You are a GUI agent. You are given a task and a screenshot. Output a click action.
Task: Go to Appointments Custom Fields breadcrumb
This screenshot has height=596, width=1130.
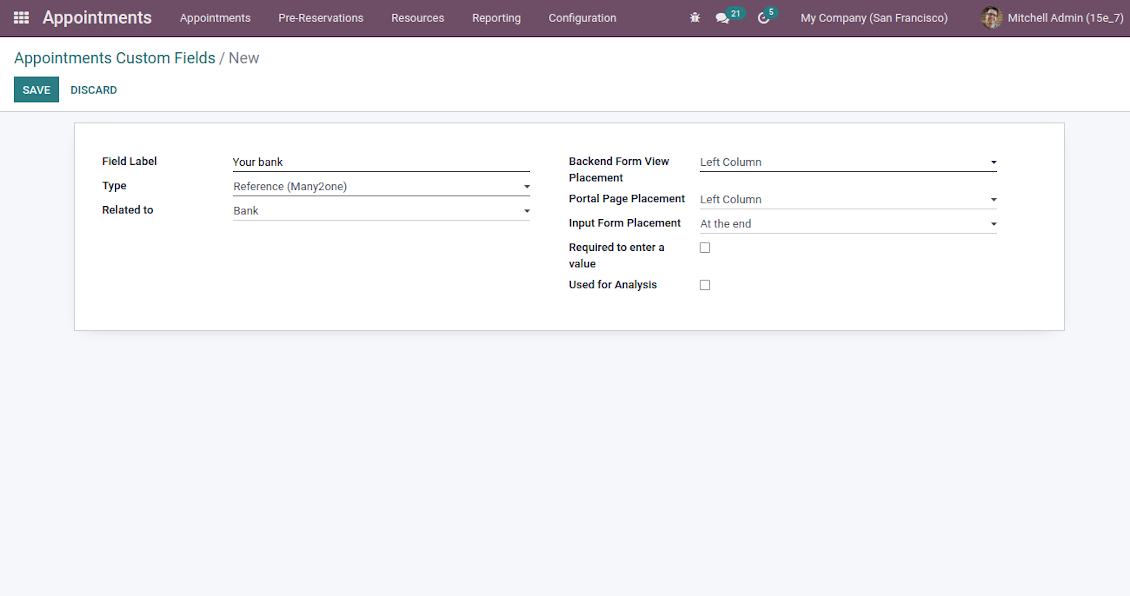(x=115, y=58)
